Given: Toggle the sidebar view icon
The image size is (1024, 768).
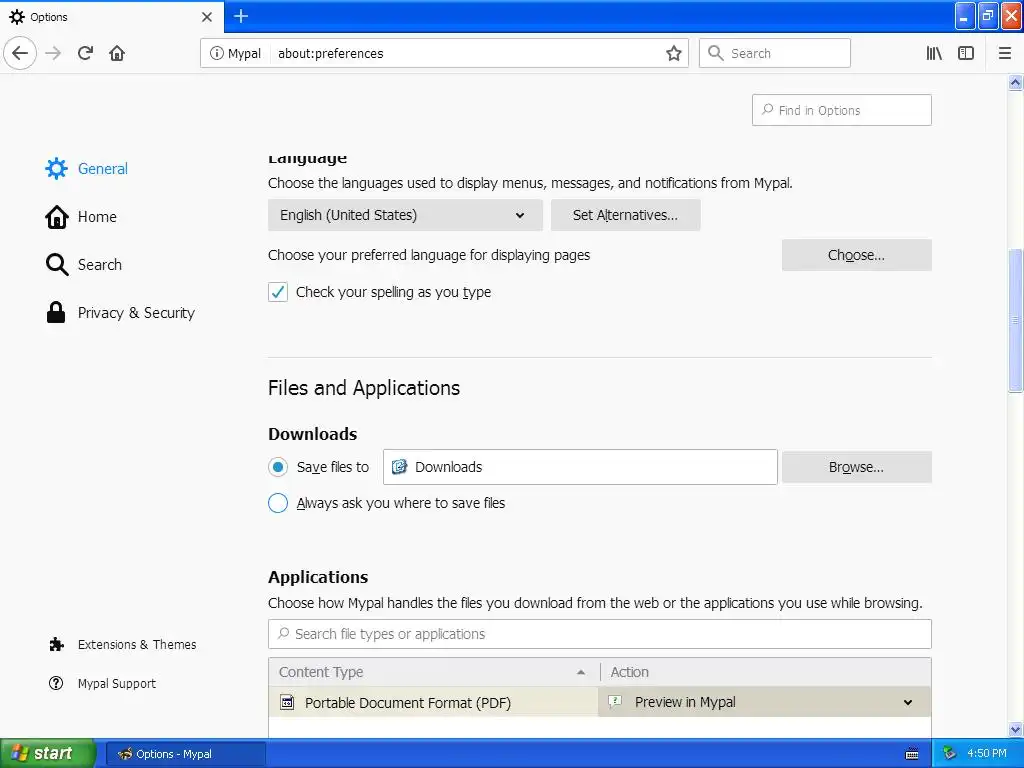Looking at the screenshot, I should (966, 53).
